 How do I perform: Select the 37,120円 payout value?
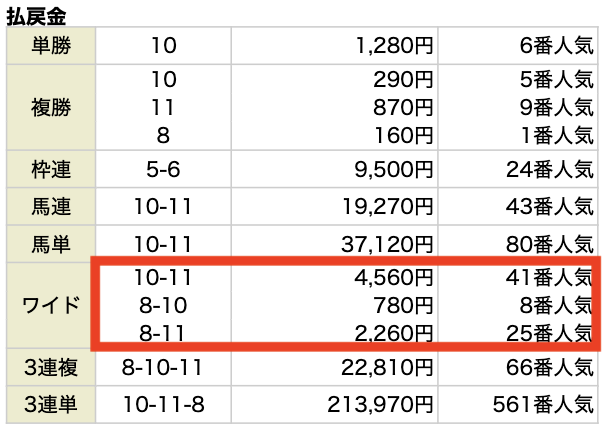388,242
